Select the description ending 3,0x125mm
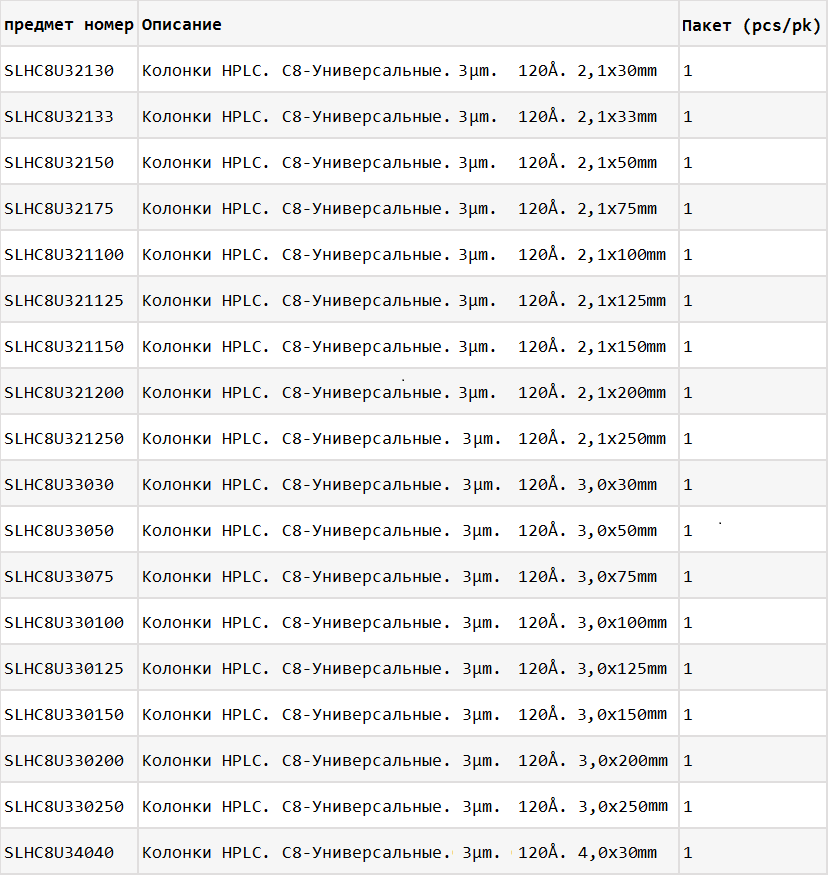828x875 pixels. point(405,669)
